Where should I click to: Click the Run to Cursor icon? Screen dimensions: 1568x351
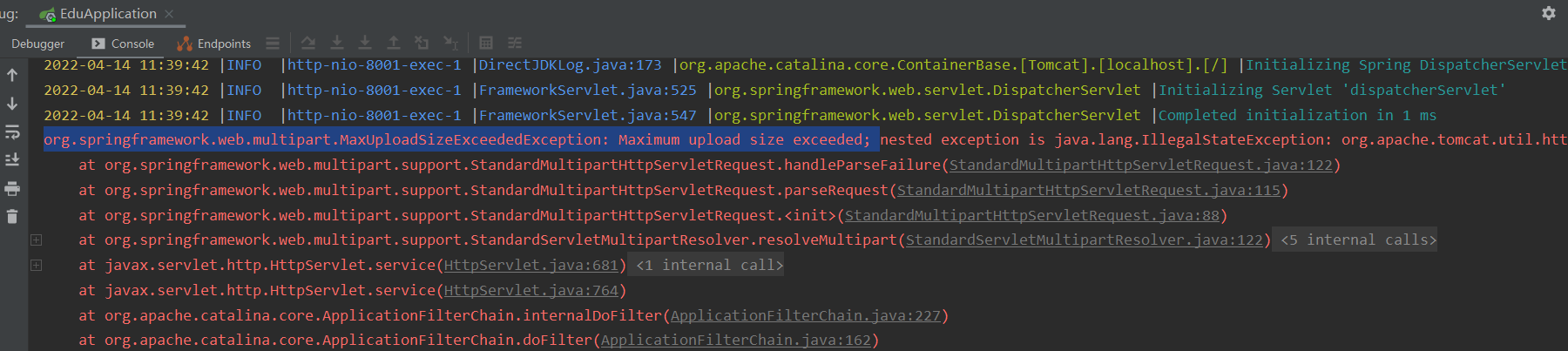pos(450,43)
